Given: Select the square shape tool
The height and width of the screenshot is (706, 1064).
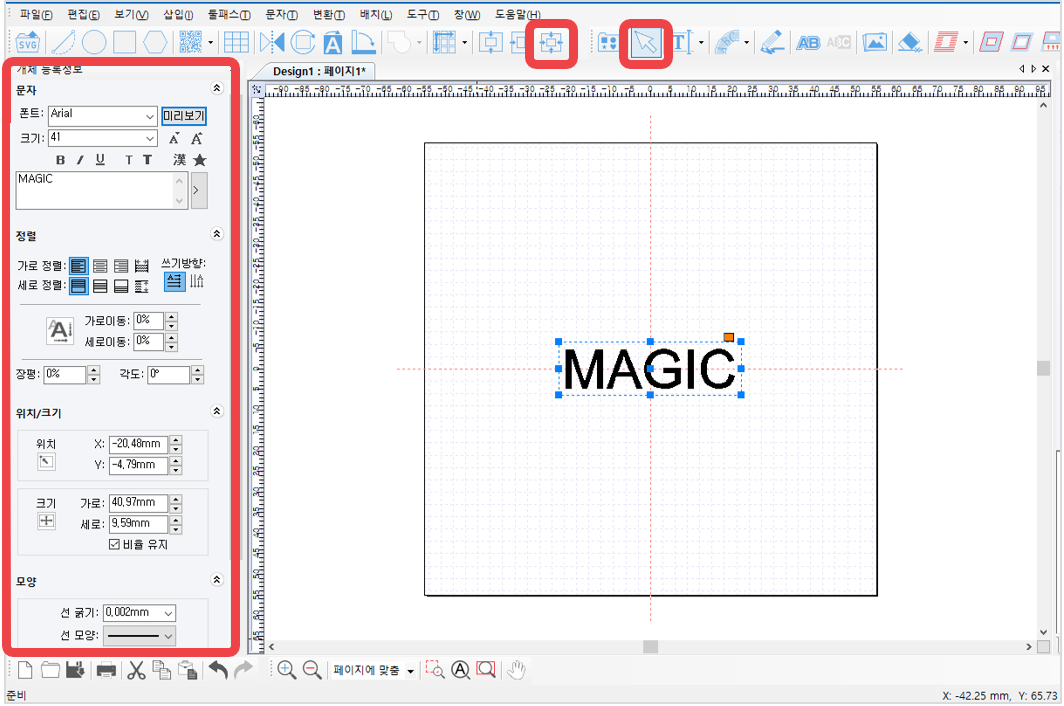Looking at the screenshot, I should [124, 42].
